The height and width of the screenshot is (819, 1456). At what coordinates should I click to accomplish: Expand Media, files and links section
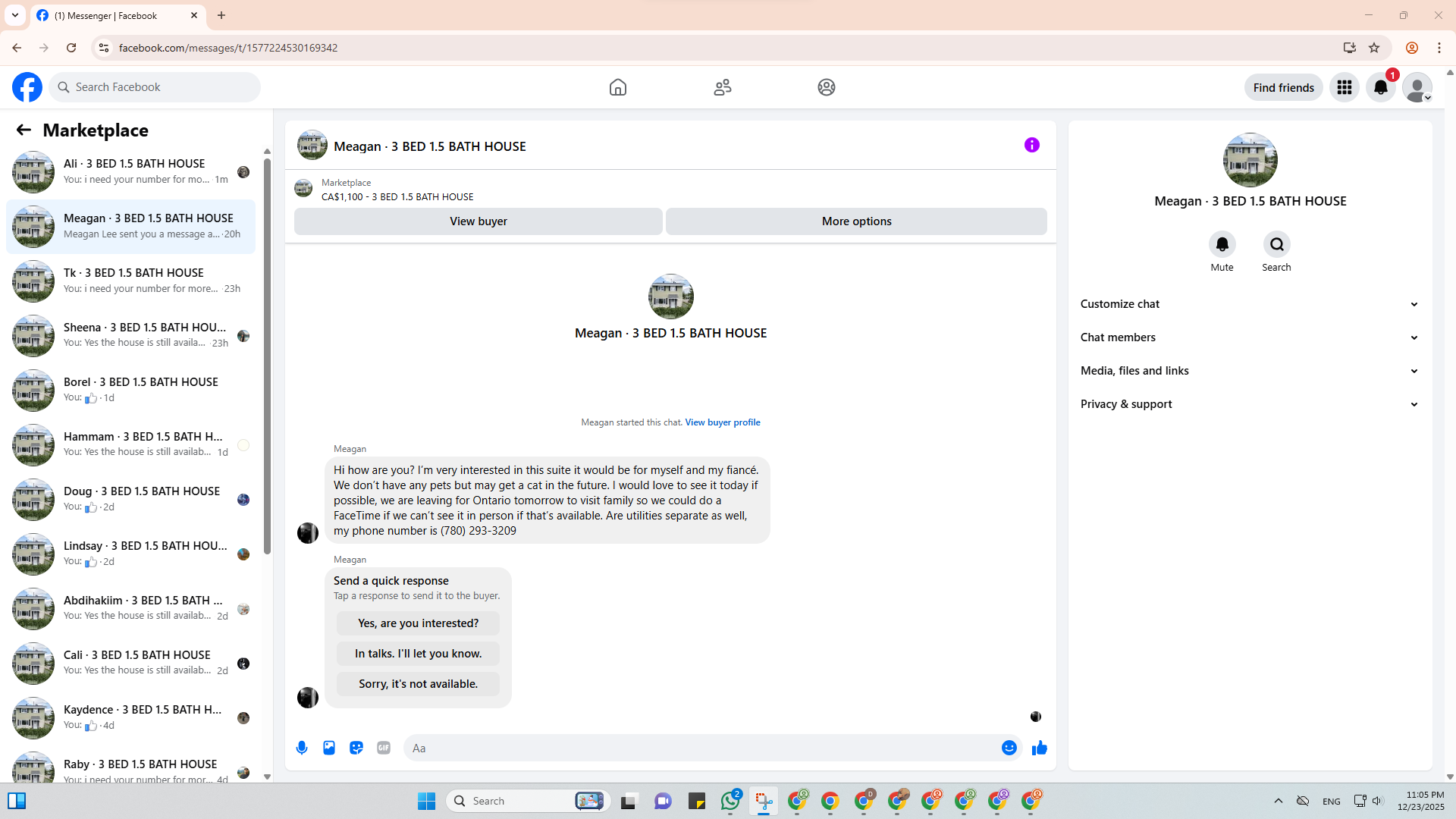[1249, 371]
